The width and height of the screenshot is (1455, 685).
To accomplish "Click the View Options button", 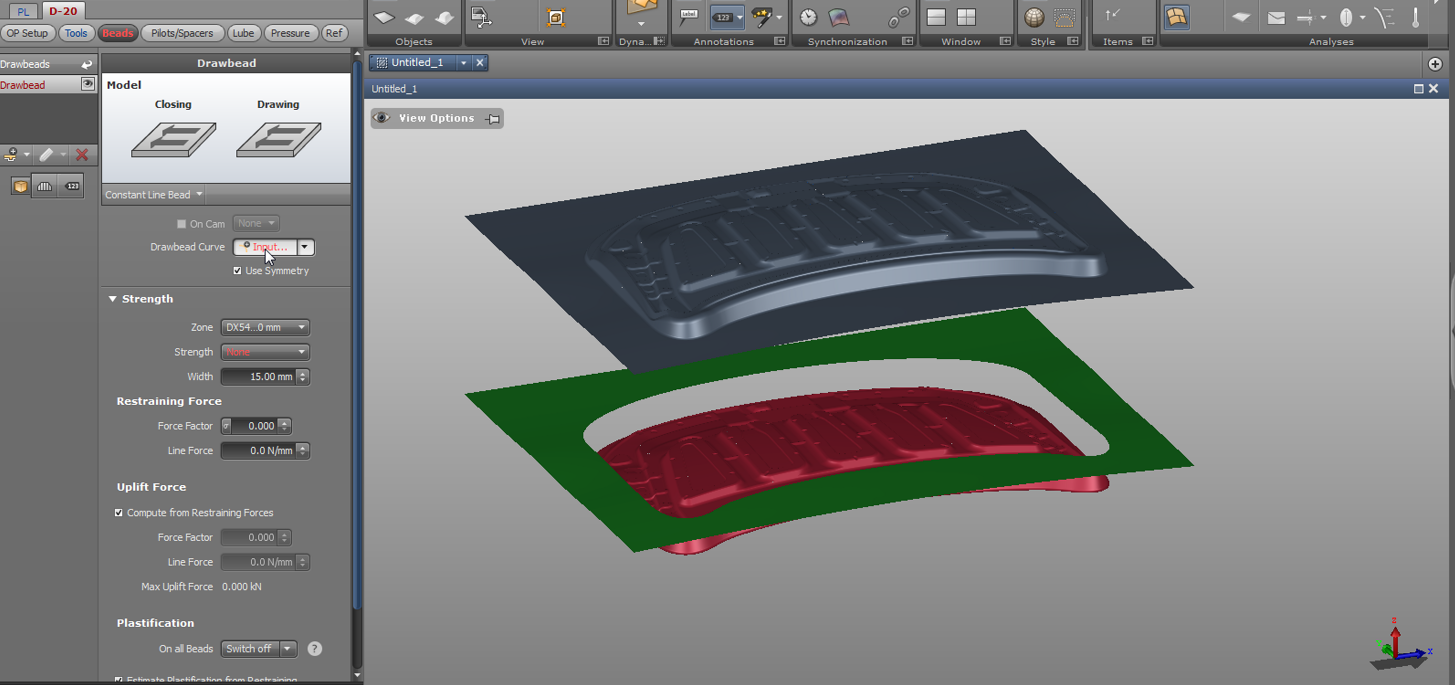I will click(x=436, y=118).
